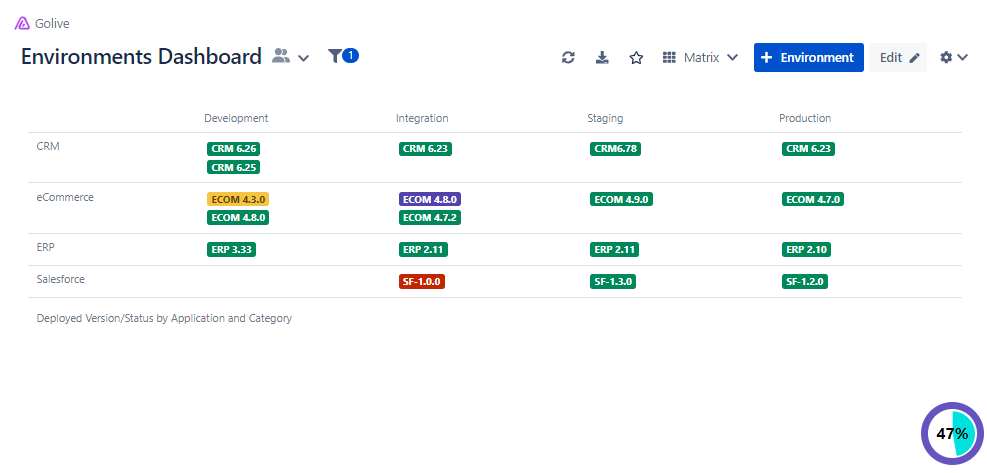Open the dashboard sharing people icon

(281, 57)
